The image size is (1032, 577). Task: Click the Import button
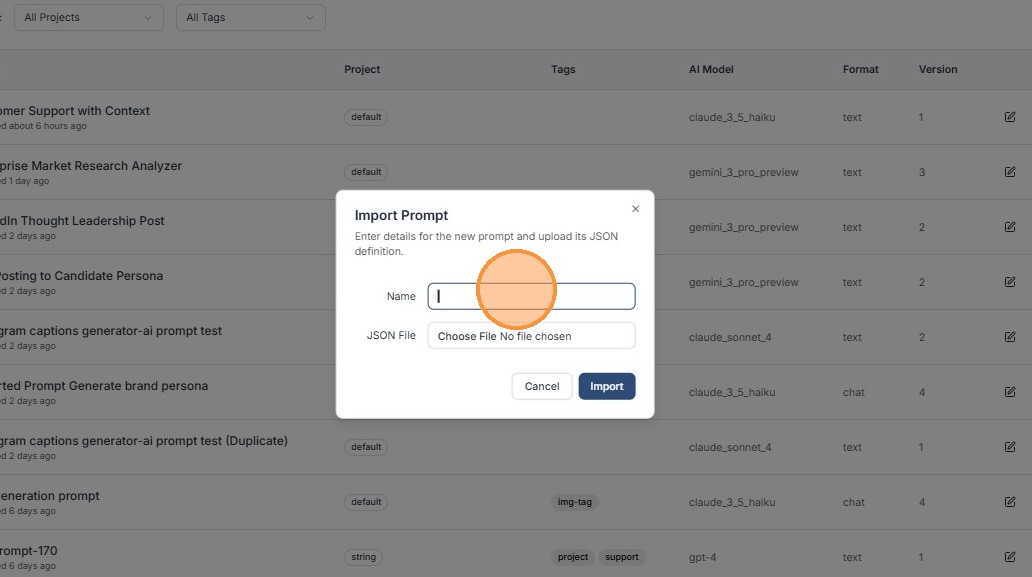point(606,386)
